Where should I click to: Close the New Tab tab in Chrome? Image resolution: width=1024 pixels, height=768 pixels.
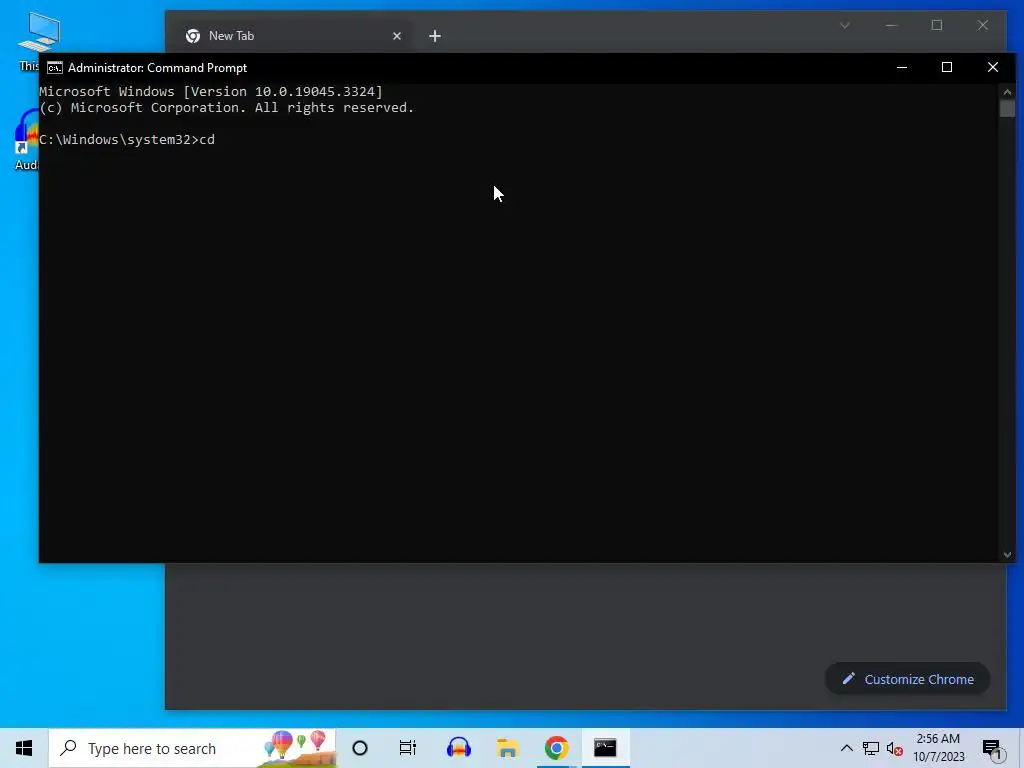pos(396,36)
